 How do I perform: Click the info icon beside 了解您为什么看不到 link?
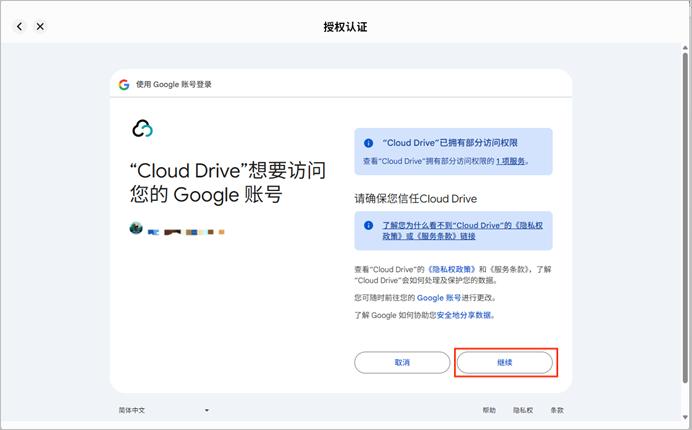pyautogui.click(x=368, y=226)
